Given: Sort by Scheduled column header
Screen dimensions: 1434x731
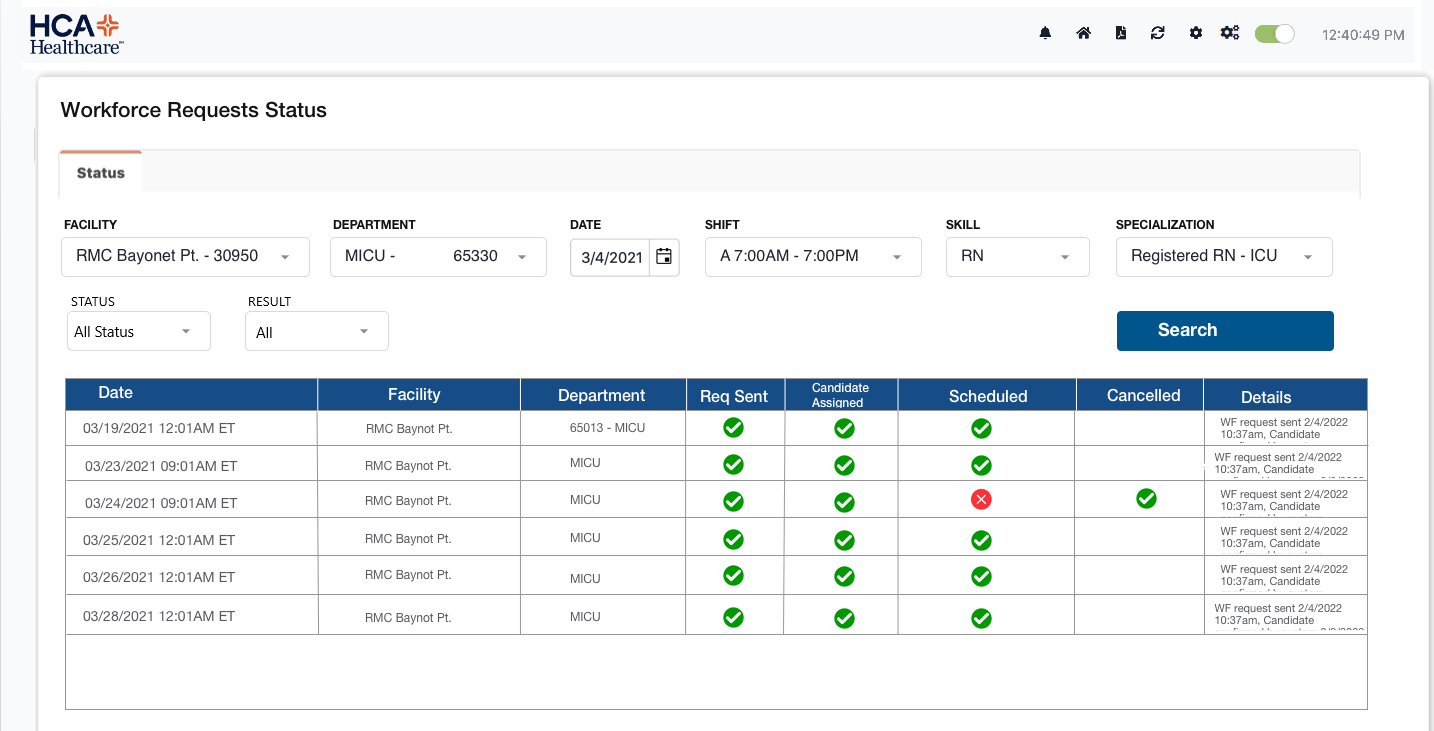Looking at the screenshot, I should click(x=987, y=396).
